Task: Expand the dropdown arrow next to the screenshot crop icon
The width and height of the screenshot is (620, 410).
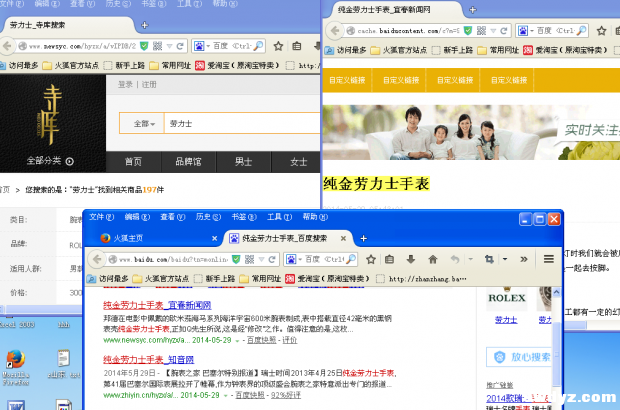Action: click(x=505, y=259)
